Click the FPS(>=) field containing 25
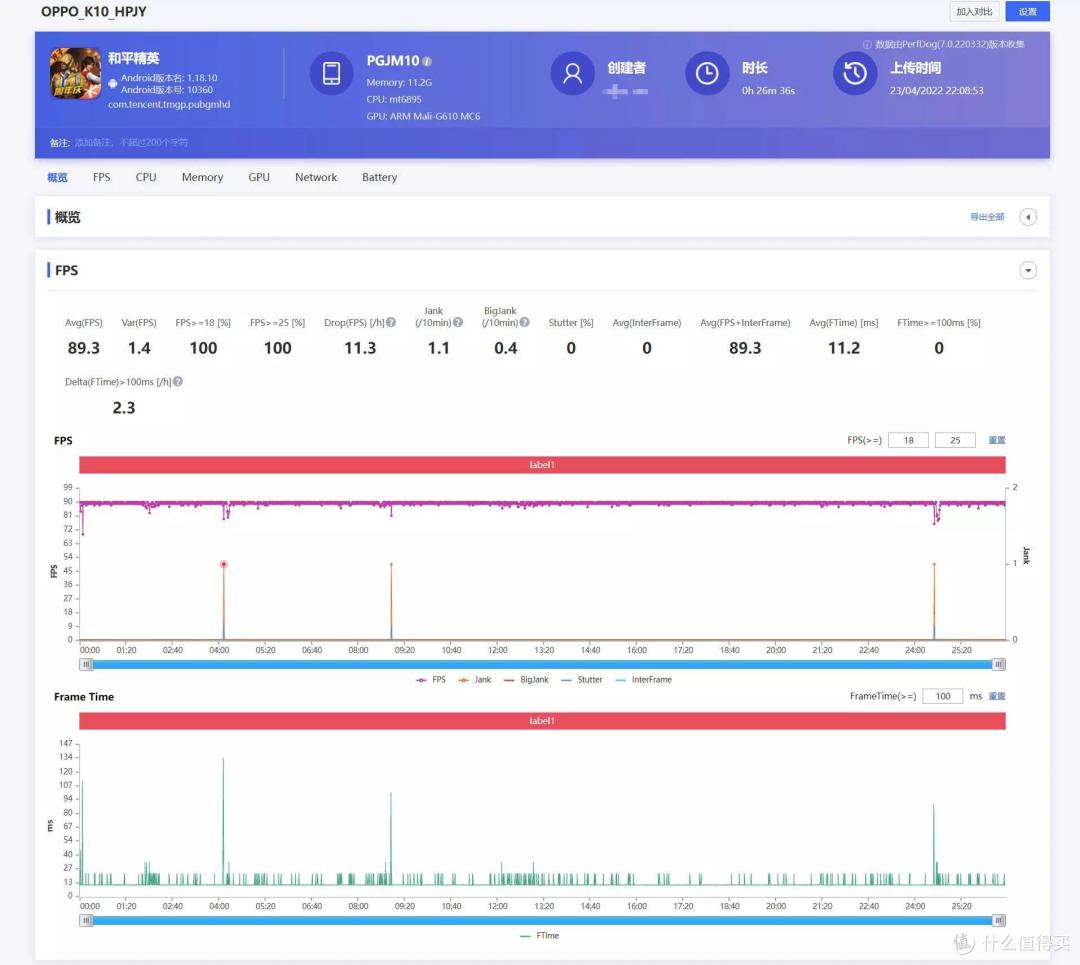 [x=955, y=440]
